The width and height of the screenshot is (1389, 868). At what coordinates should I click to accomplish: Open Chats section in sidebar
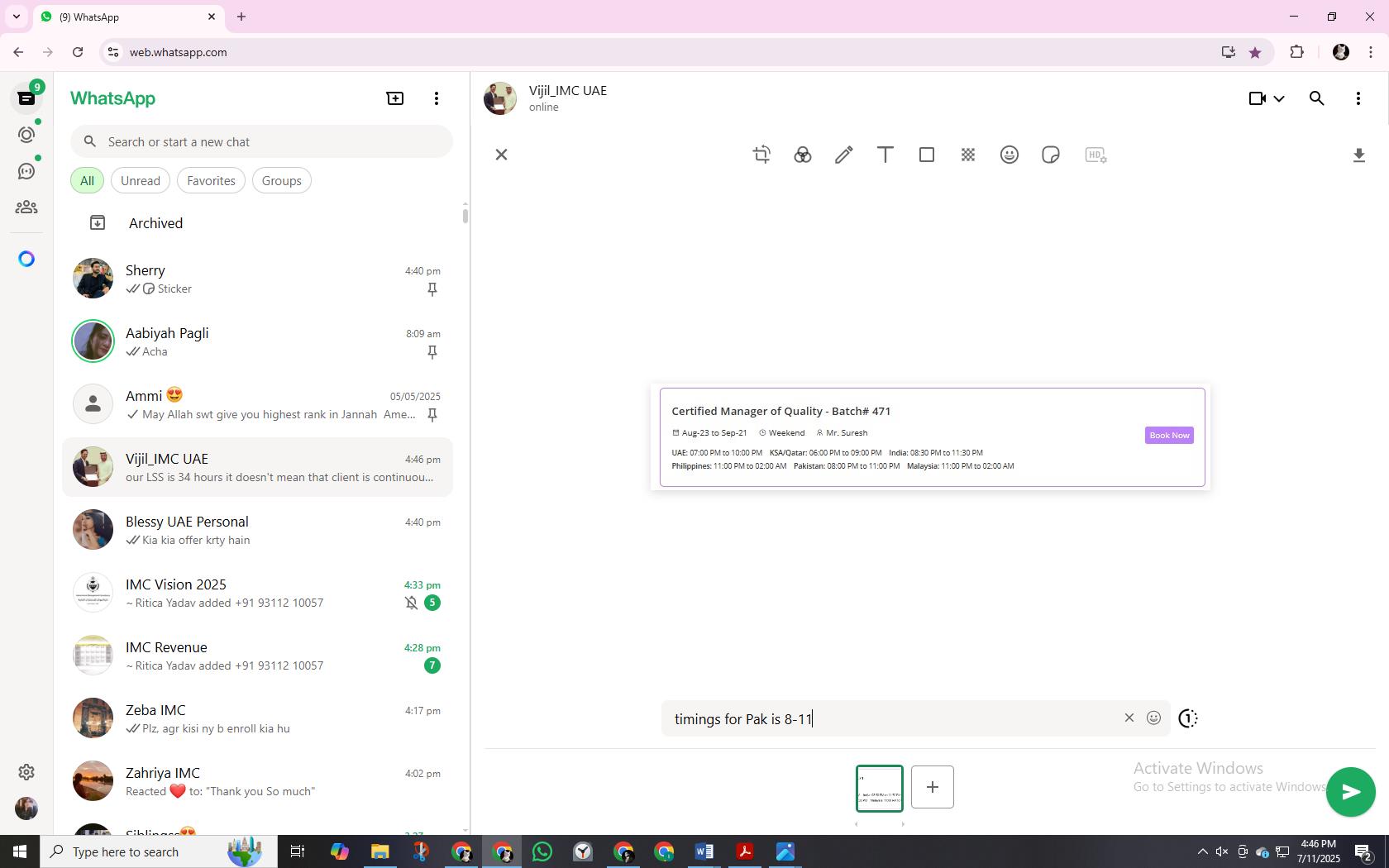pos(26,98)
